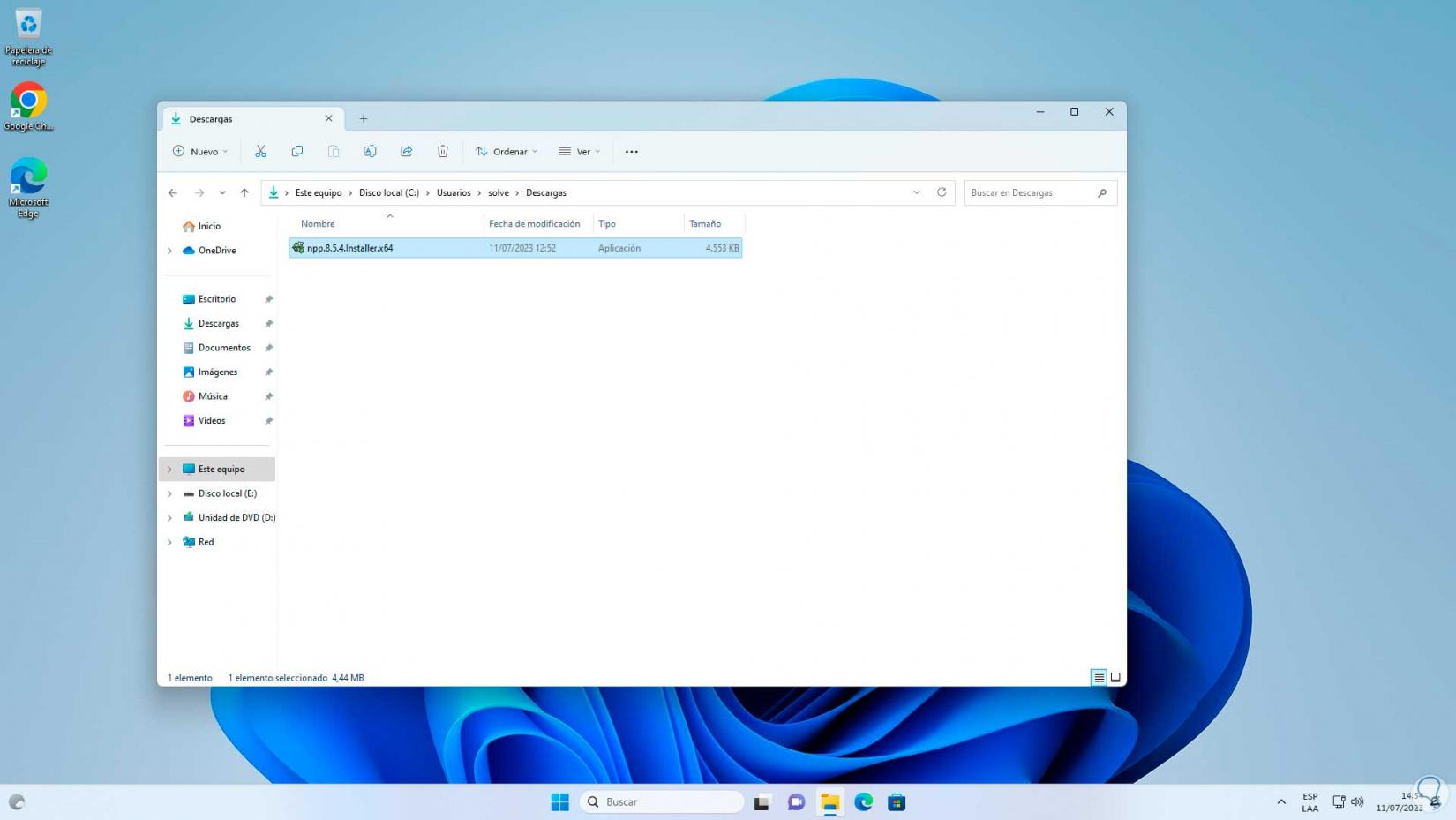Open the network icon in system tray

(x=1339, y=801)
